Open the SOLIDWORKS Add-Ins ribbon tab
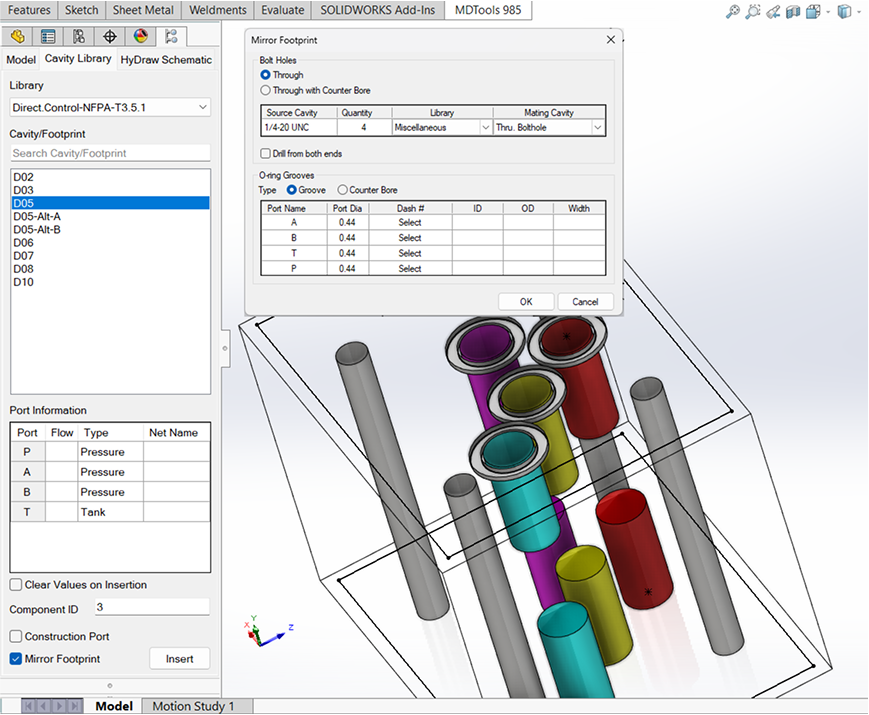 (377, 10)
